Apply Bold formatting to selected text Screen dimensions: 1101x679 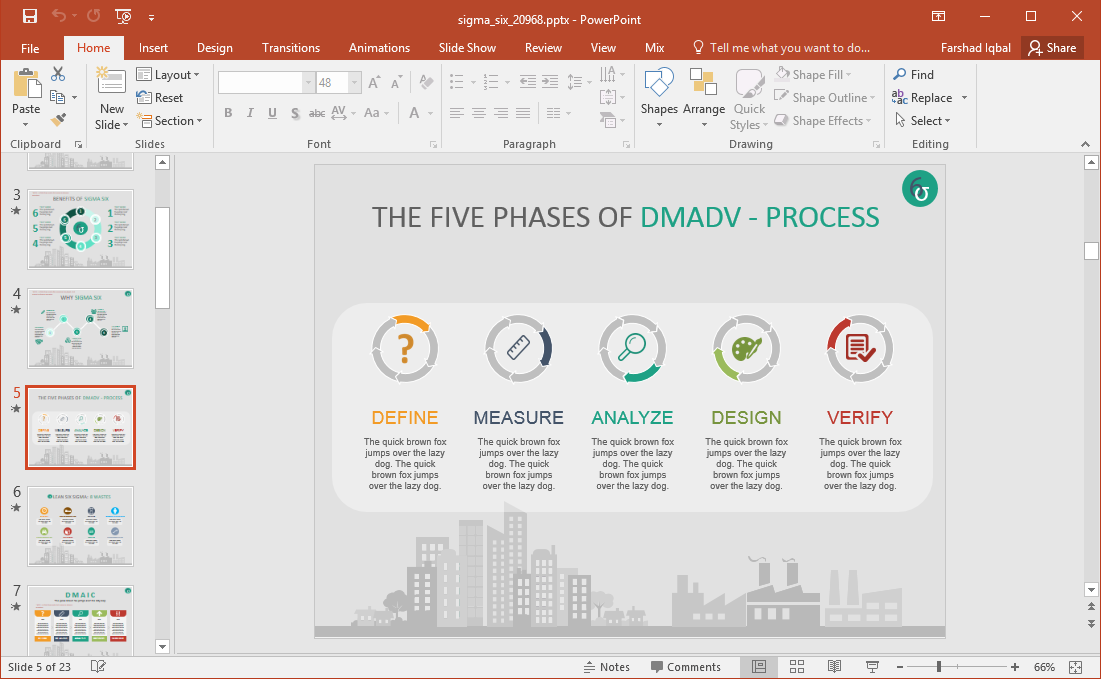coord(228,113)
